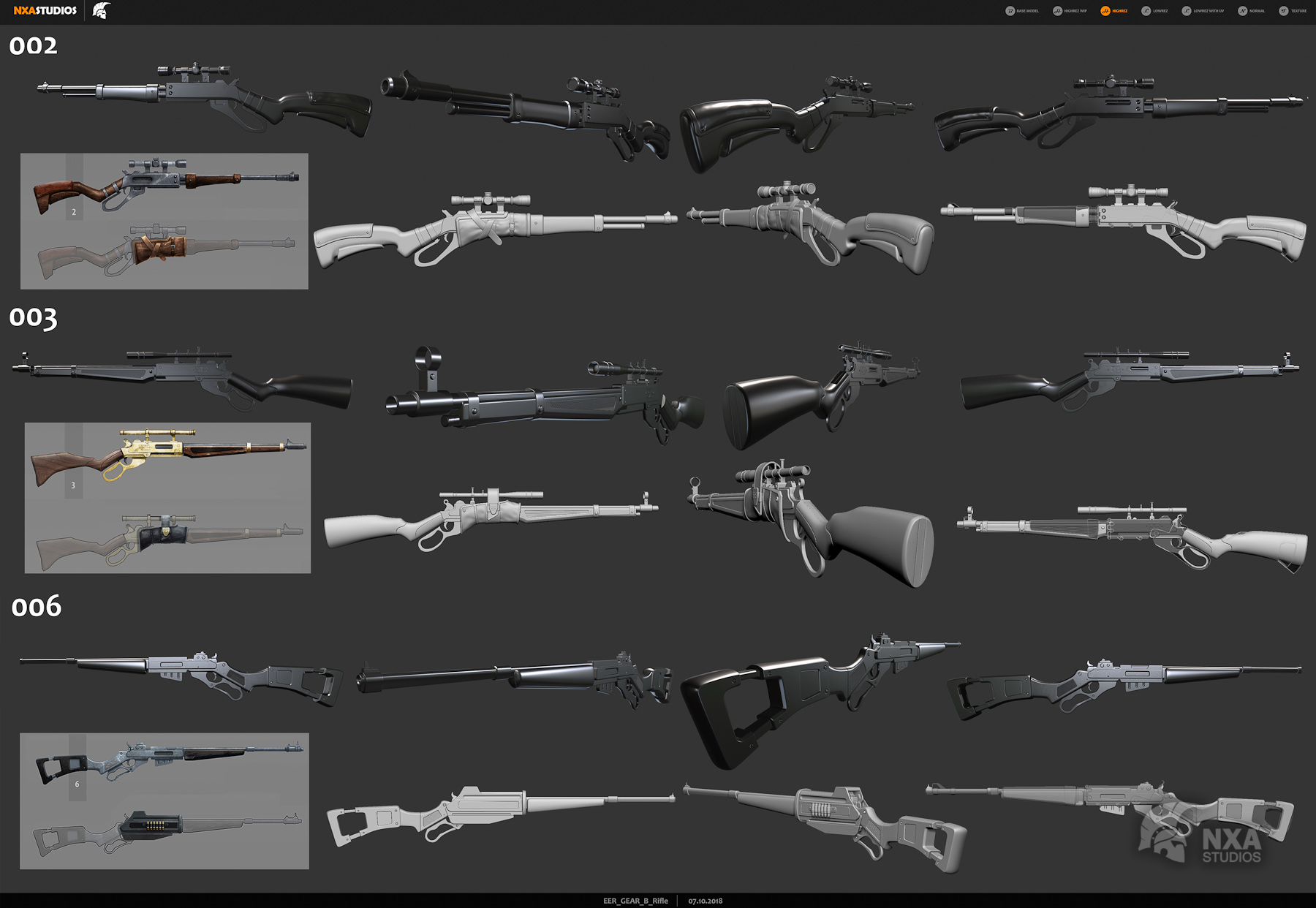Click the orange highlighted Highrez icon
Image resolution: width=1316 pixels, height=908 pixels.
pyautogui.click(x=1105, y=11)
